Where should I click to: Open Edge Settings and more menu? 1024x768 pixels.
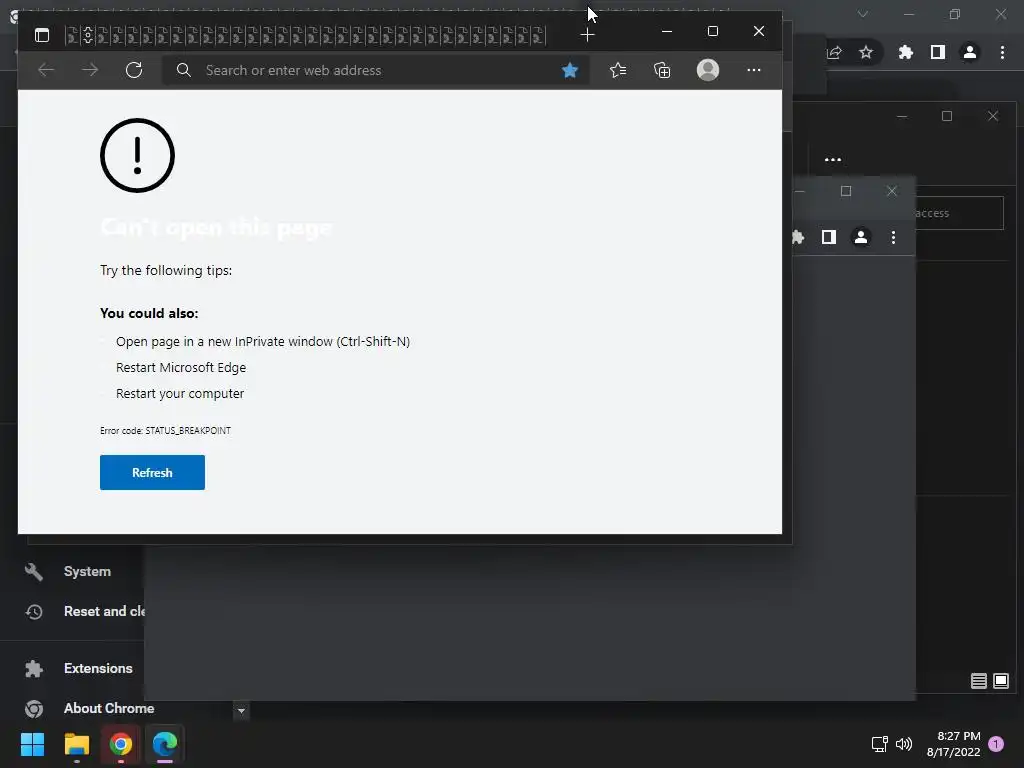(754, 70)
